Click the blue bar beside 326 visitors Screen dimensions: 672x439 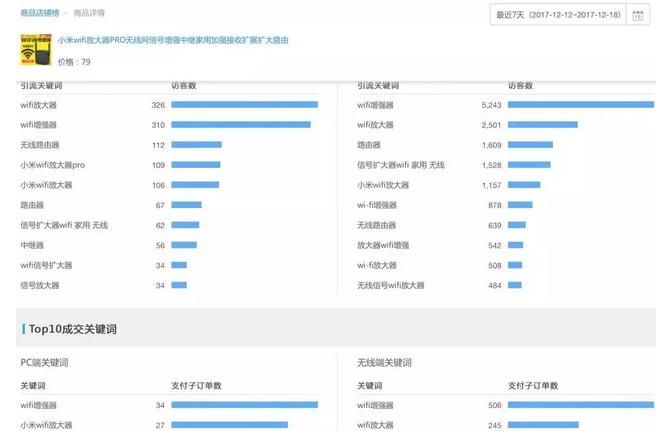(x=245, y=105)
